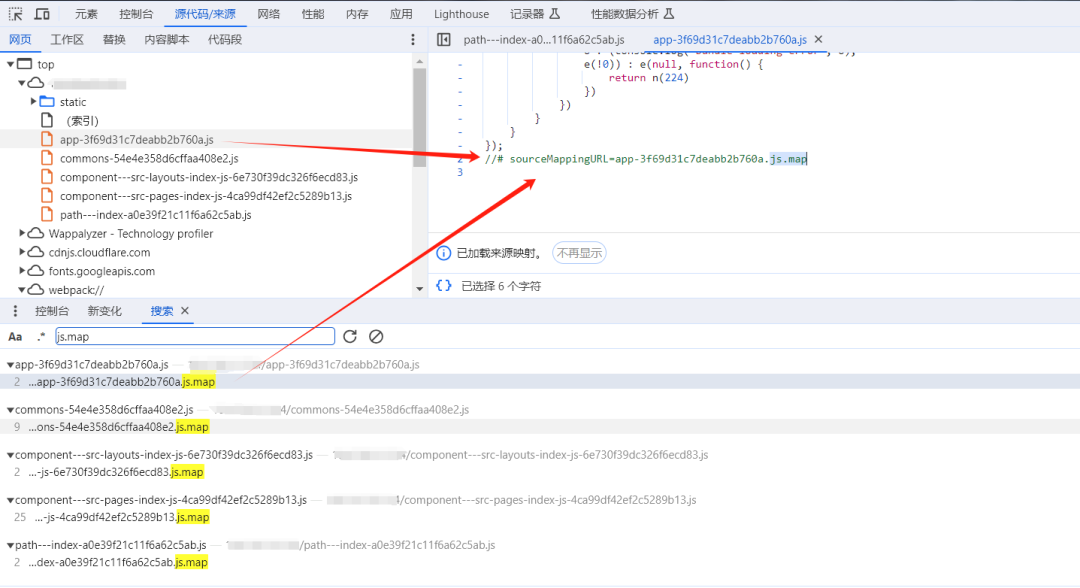Click the info icon beside 已加载来源映射
Viewport: 1080px width, 588px height.
[444, 253]
